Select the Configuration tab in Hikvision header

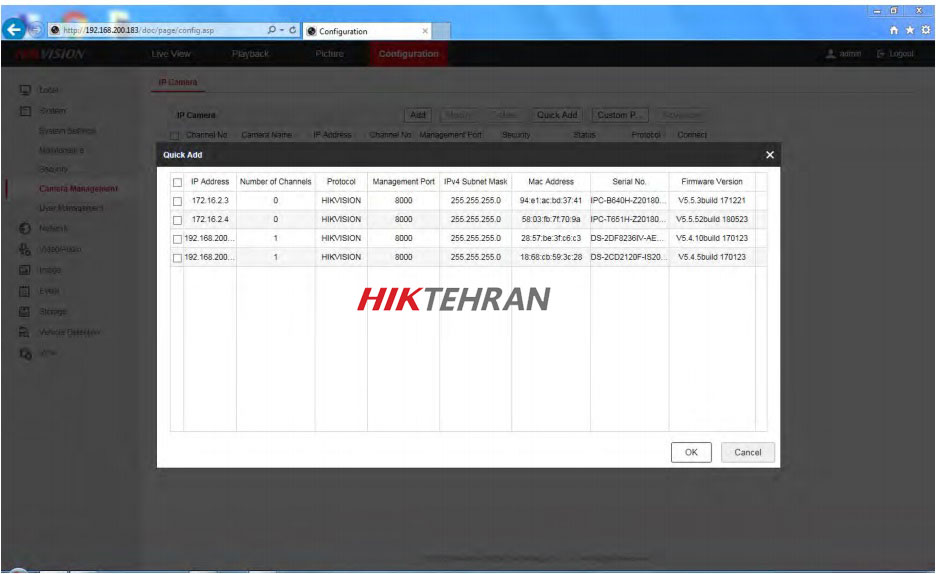point(408,54)
